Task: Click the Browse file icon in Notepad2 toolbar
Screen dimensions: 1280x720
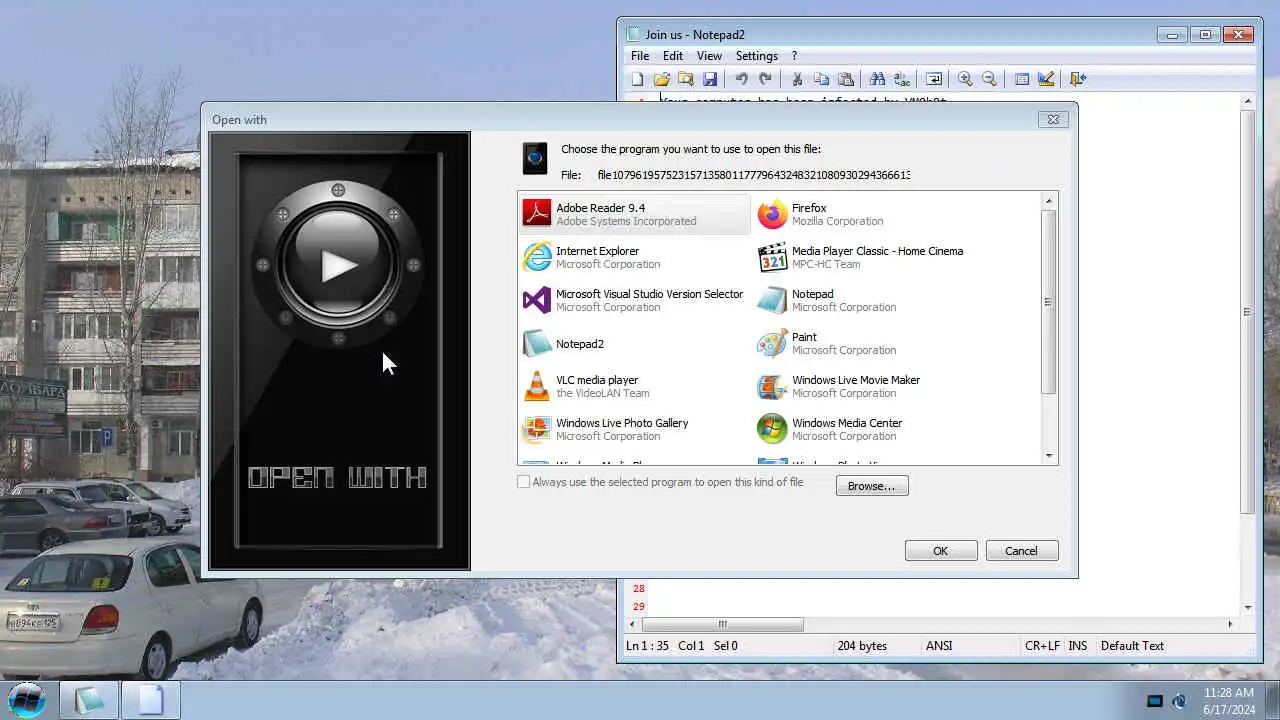Action: click(686, 79)
